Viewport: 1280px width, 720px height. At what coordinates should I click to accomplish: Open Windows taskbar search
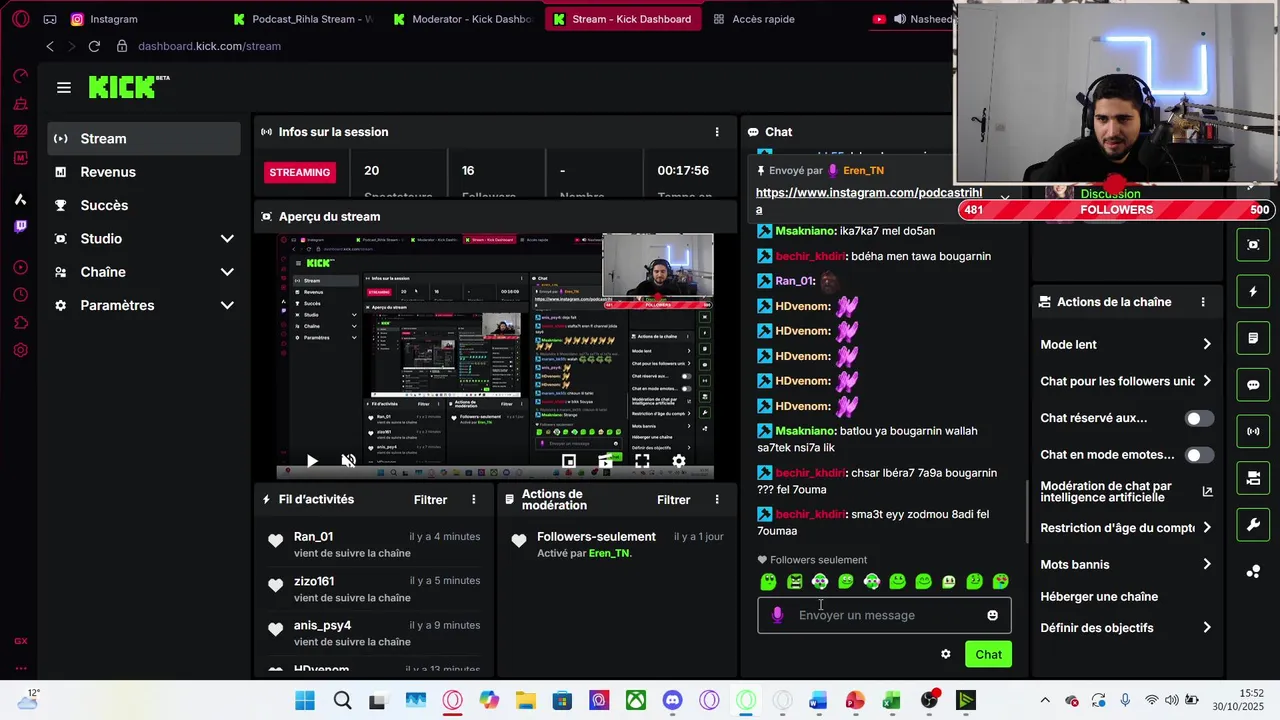coord(342,700)
